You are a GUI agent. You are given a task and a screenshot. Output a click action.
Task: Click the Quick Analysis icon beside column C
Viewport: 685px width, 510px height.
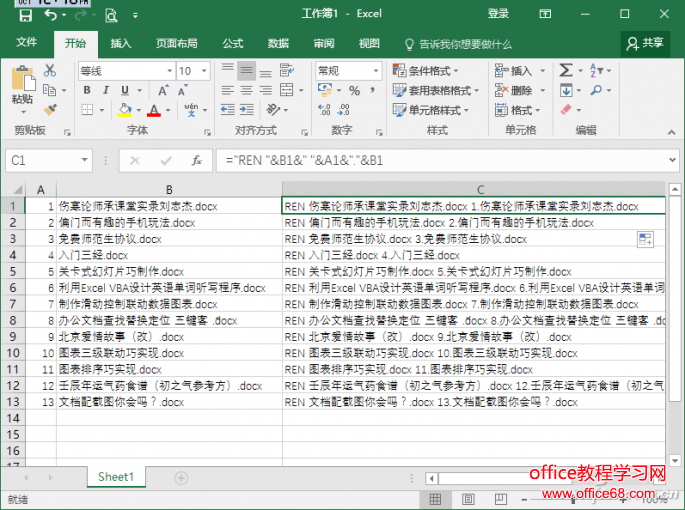[645, 238]
